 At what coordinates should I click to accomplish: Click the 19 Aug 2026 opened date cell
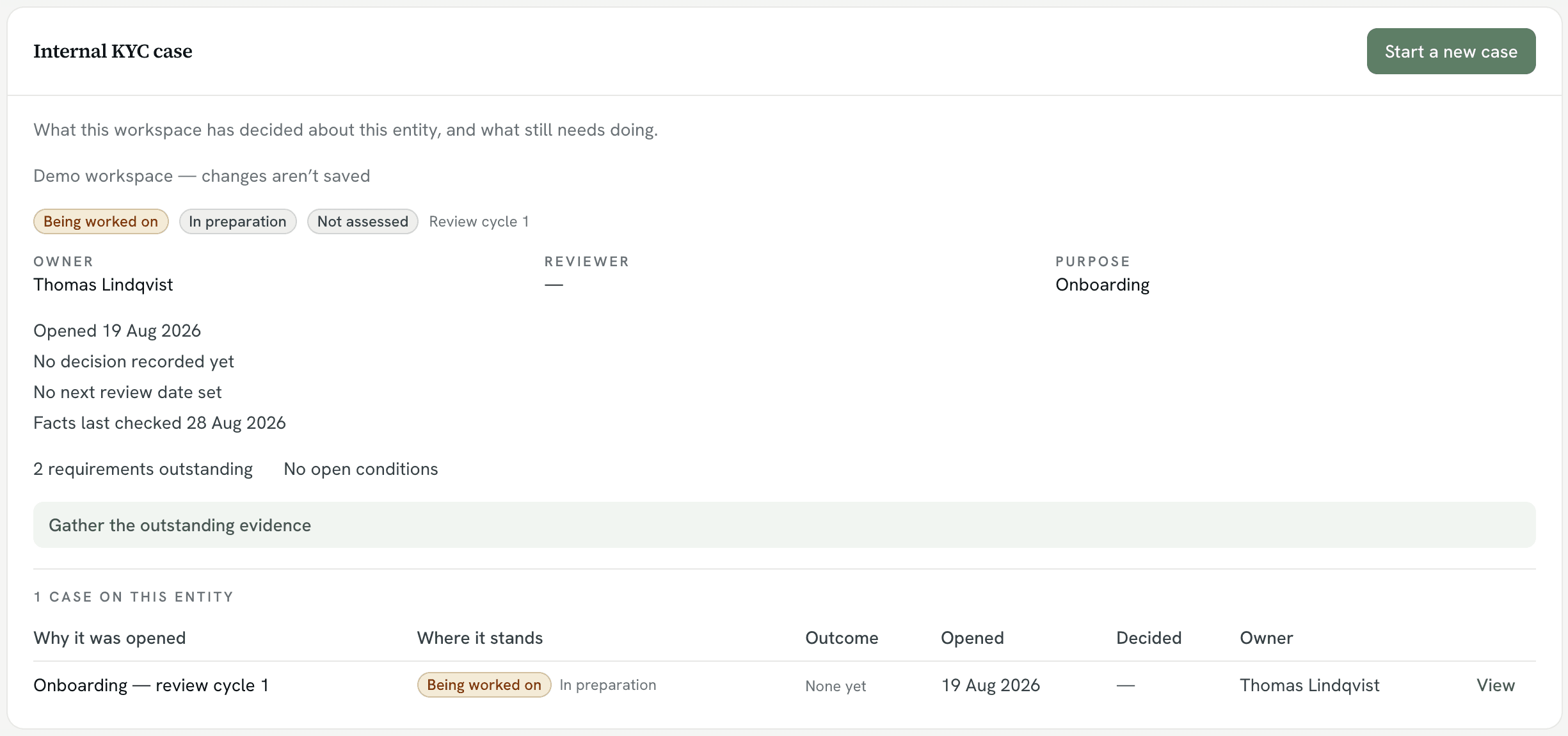[x=990, y=685]
